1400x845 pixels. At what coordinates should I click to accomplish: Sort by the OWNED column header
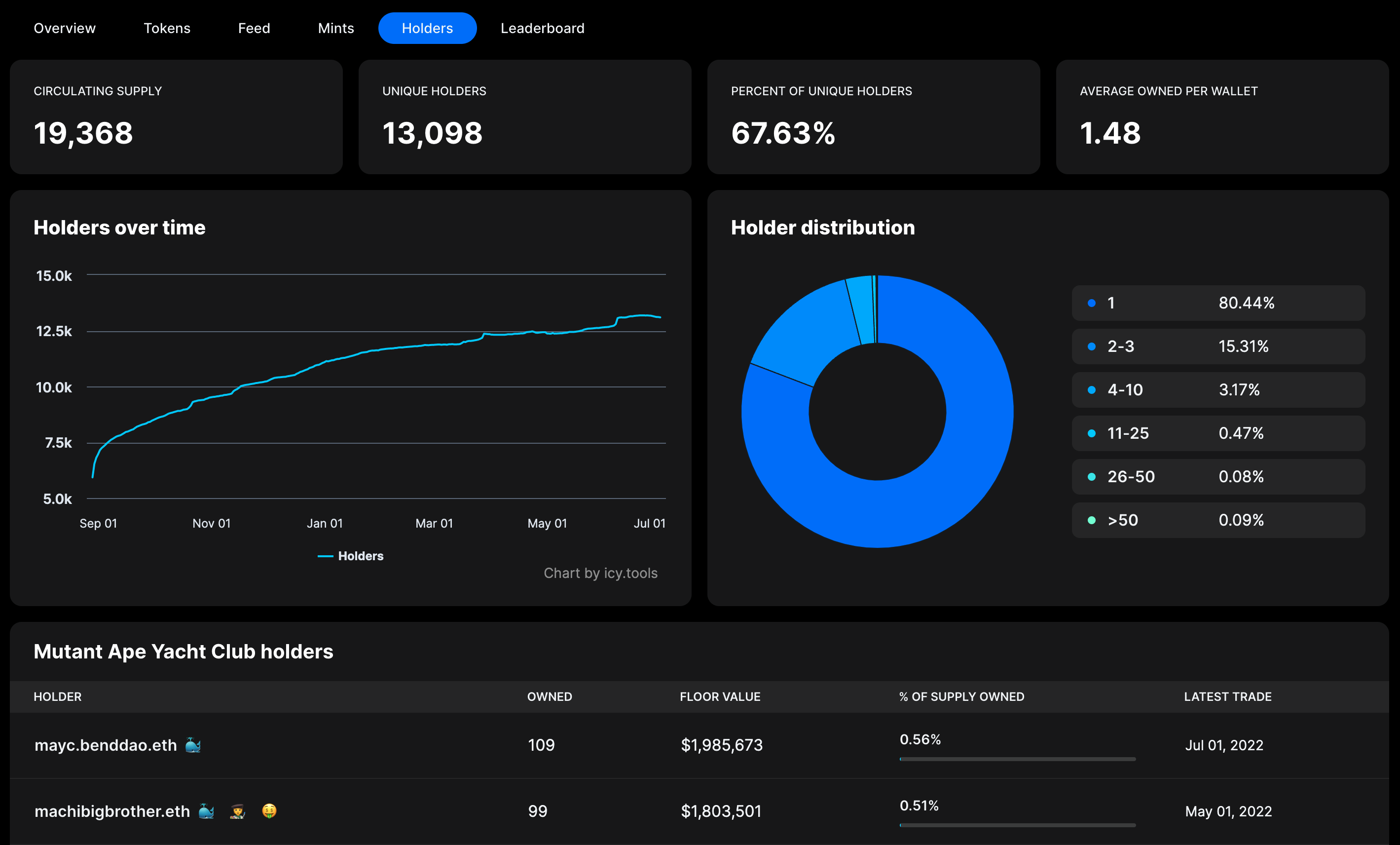pyautogui.click(x=550, y=696)
